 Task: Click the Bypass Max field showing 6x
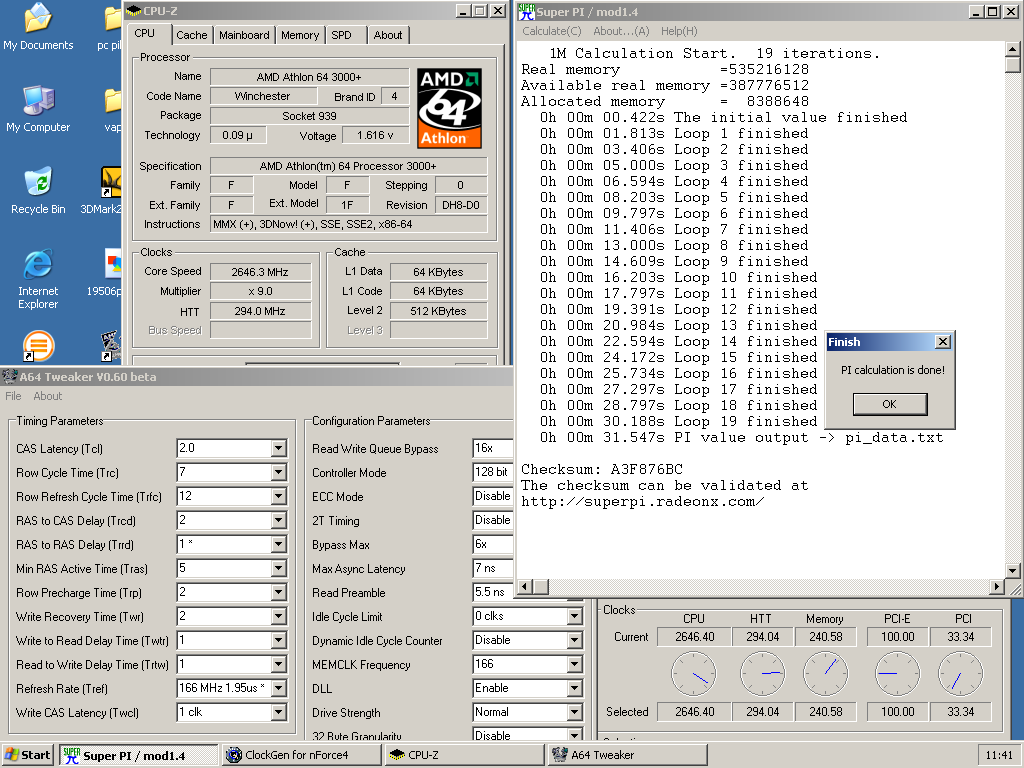[x=492, y=544]
